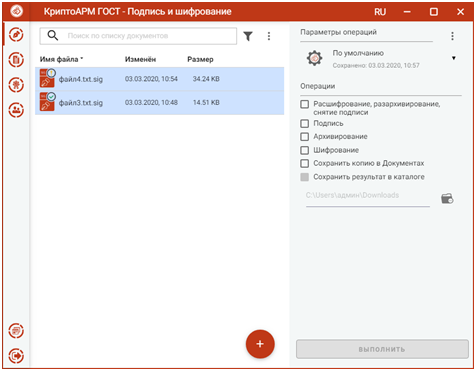Toggle Сохранить копию в Документах checkbox
This screenshot has height=371, width=476.
pyautogui.click(x=305, y=163)
